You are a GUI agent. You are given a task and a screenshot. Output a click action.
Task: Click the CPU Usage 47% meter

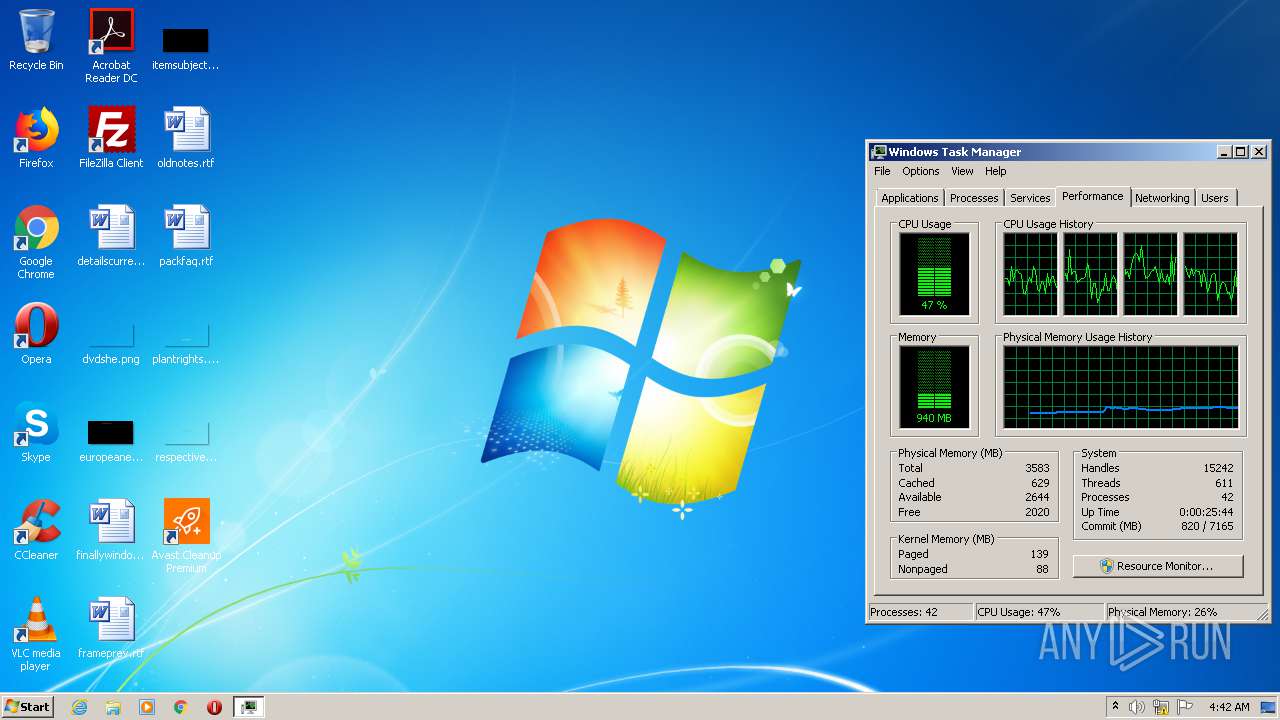[934, 274]
